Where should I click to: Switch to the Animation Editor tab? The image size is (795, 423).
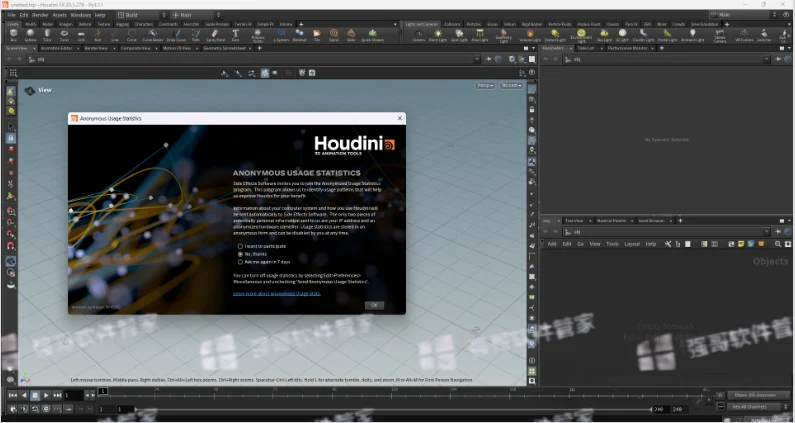56,48
